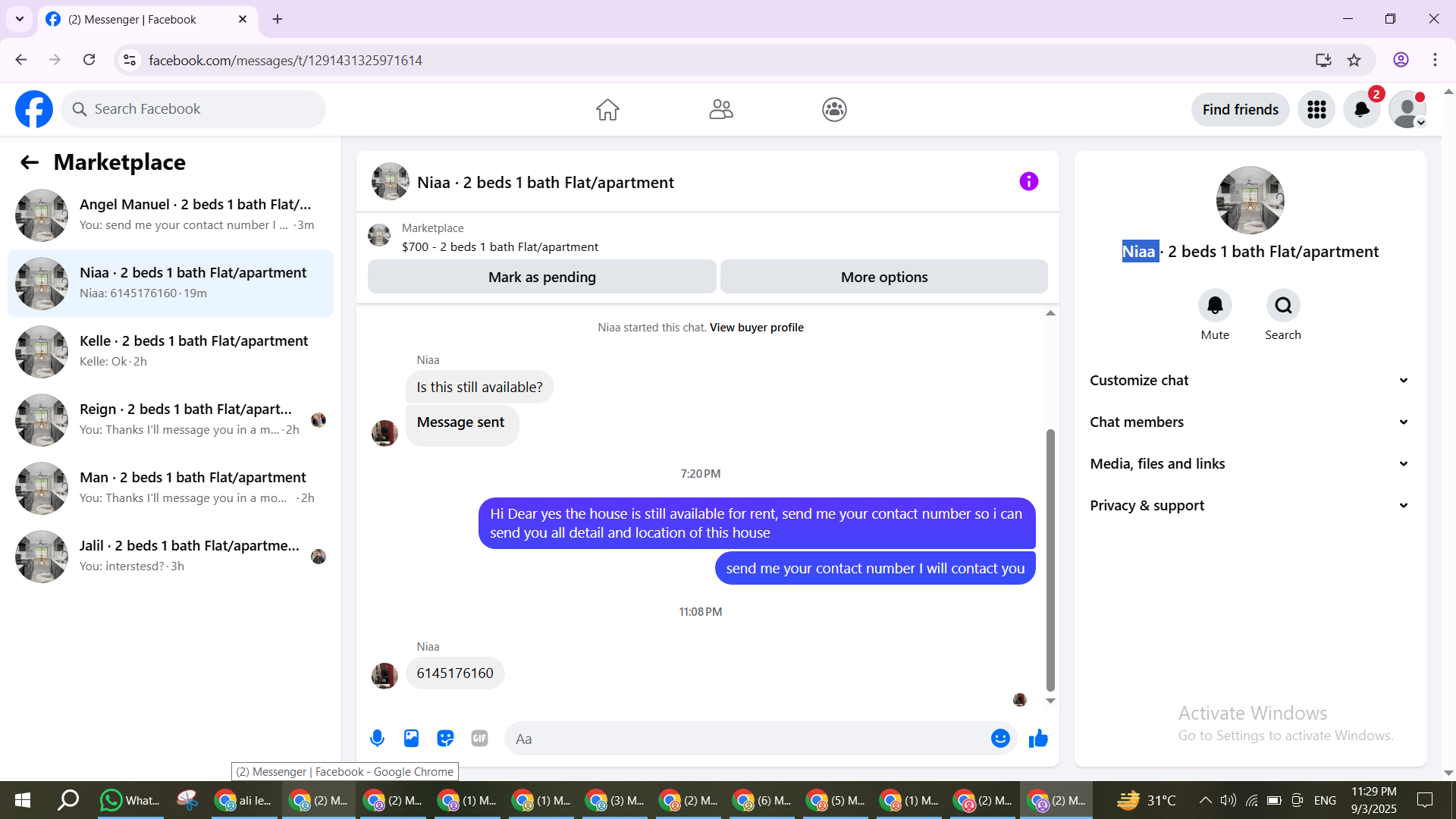
Task: Click More options button
Action: pyautogui.click(x=884, y=277)
